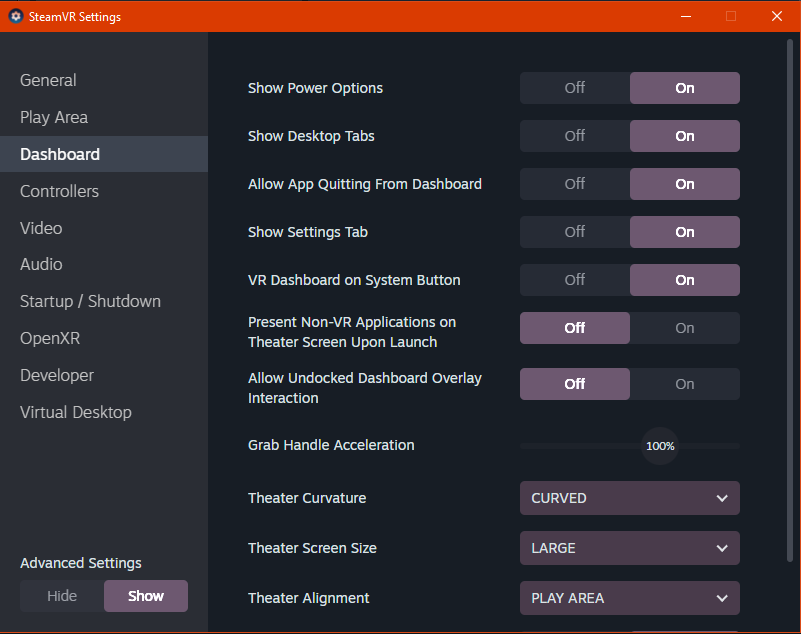Screen dimensions: 801x634
Task: Turn off VR Dashboard on System Button
Action: [575, 280]
